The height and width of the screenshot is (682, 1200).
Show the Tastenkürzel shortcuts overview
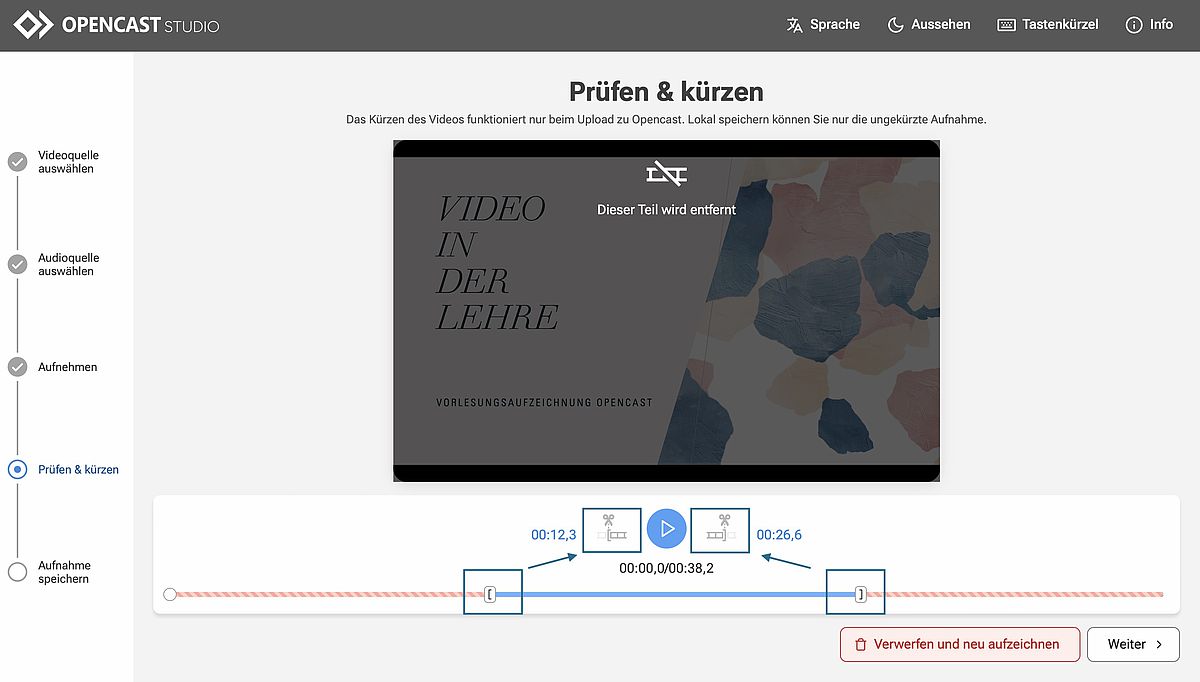[x=1048, y=25]
